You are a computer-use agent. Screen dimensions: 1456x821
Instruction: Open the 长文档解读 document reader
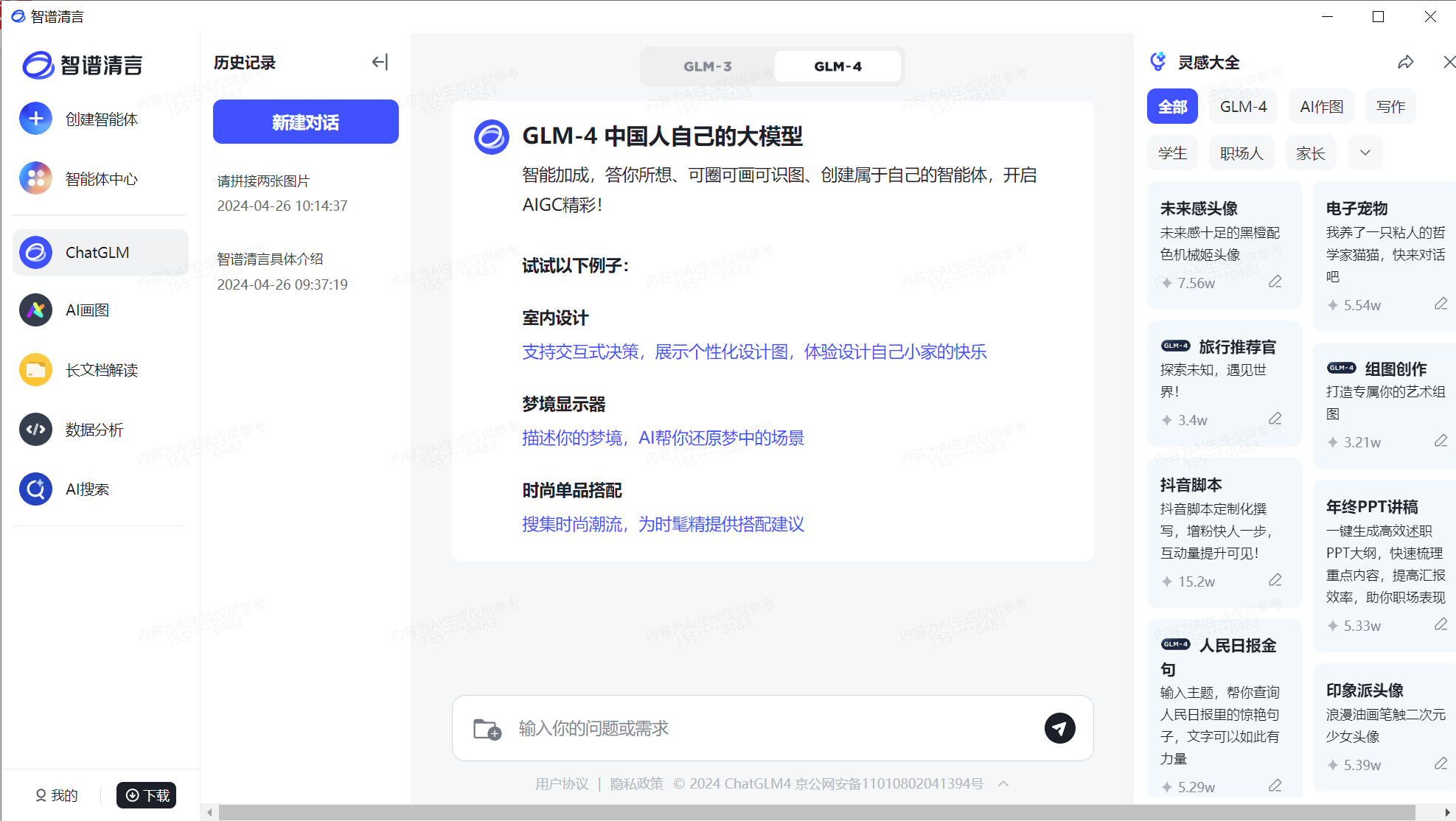[101, 370]
